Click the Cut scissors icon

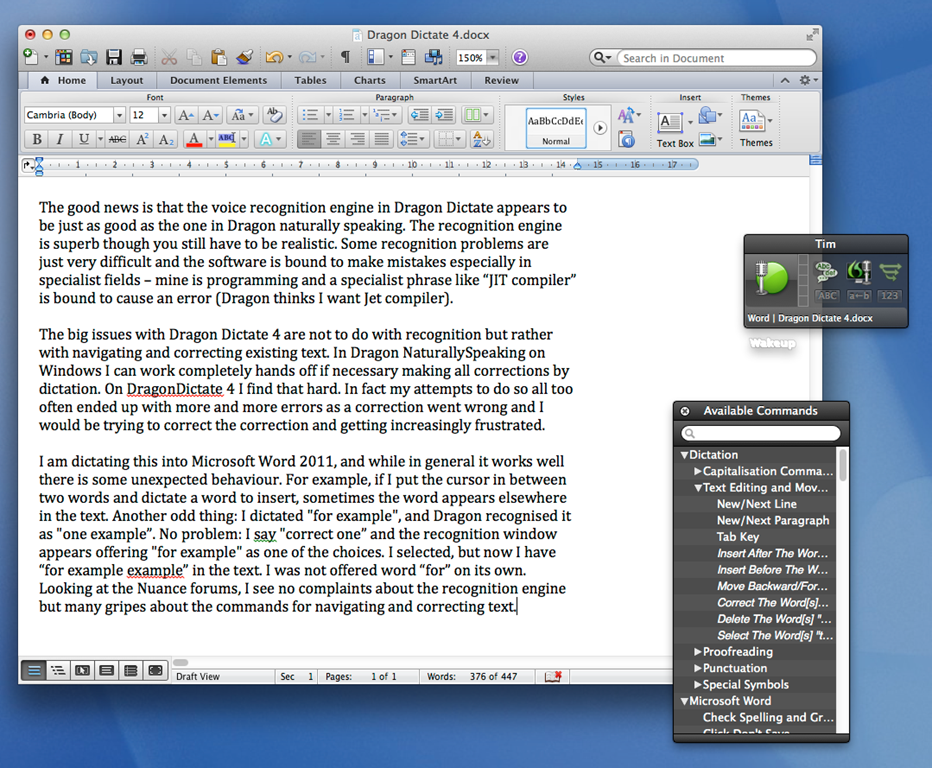tap(169, 58)
